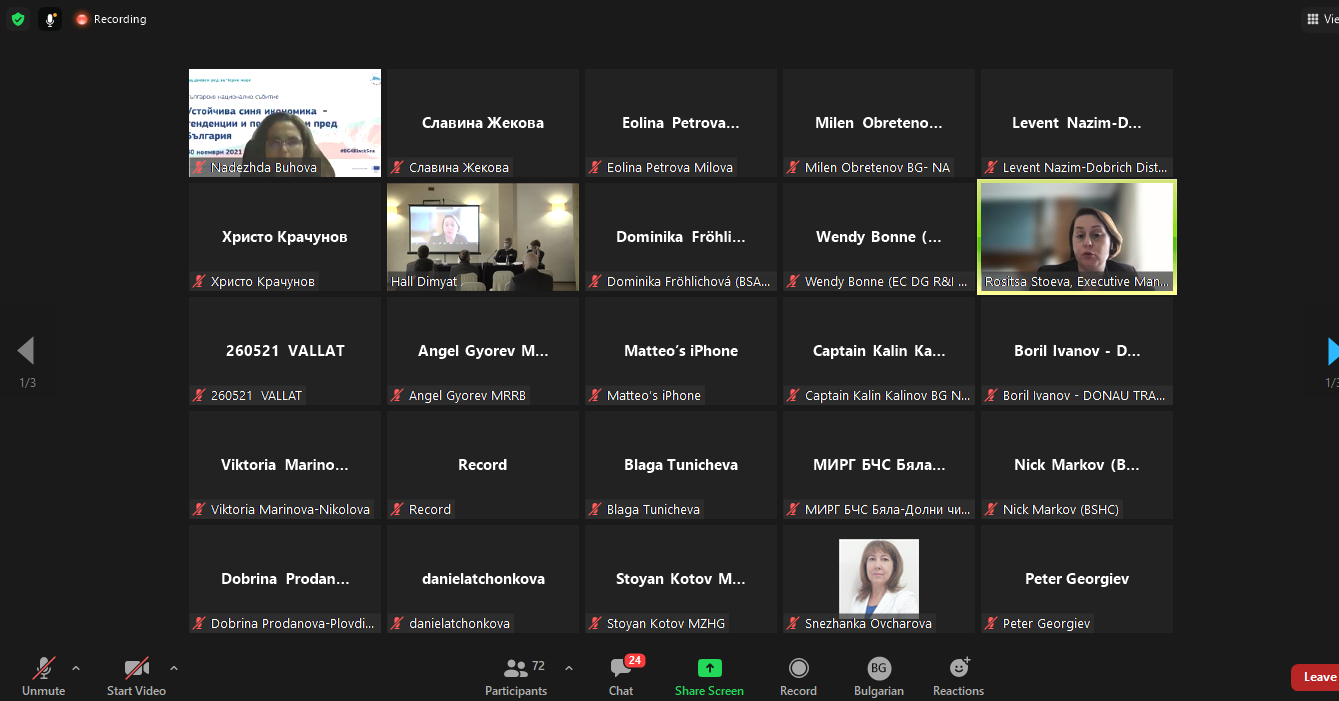Select Nadezhda Buhova video tile
Viewport: 1339px width, 701px height.
click(285, 123)
